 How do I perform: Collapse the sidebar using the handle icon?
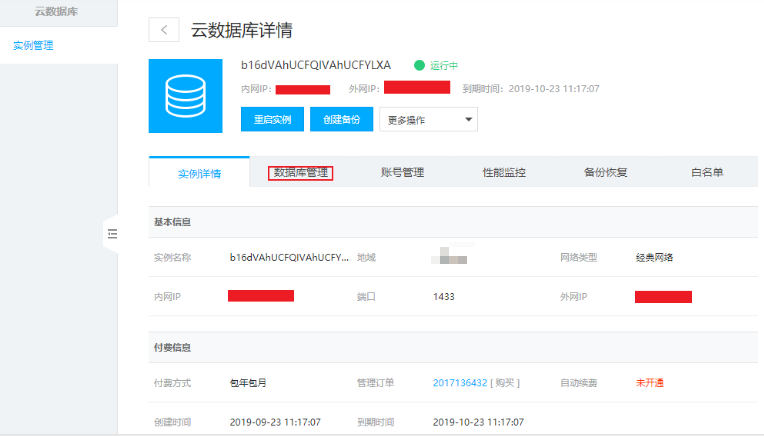pos(111,233)
